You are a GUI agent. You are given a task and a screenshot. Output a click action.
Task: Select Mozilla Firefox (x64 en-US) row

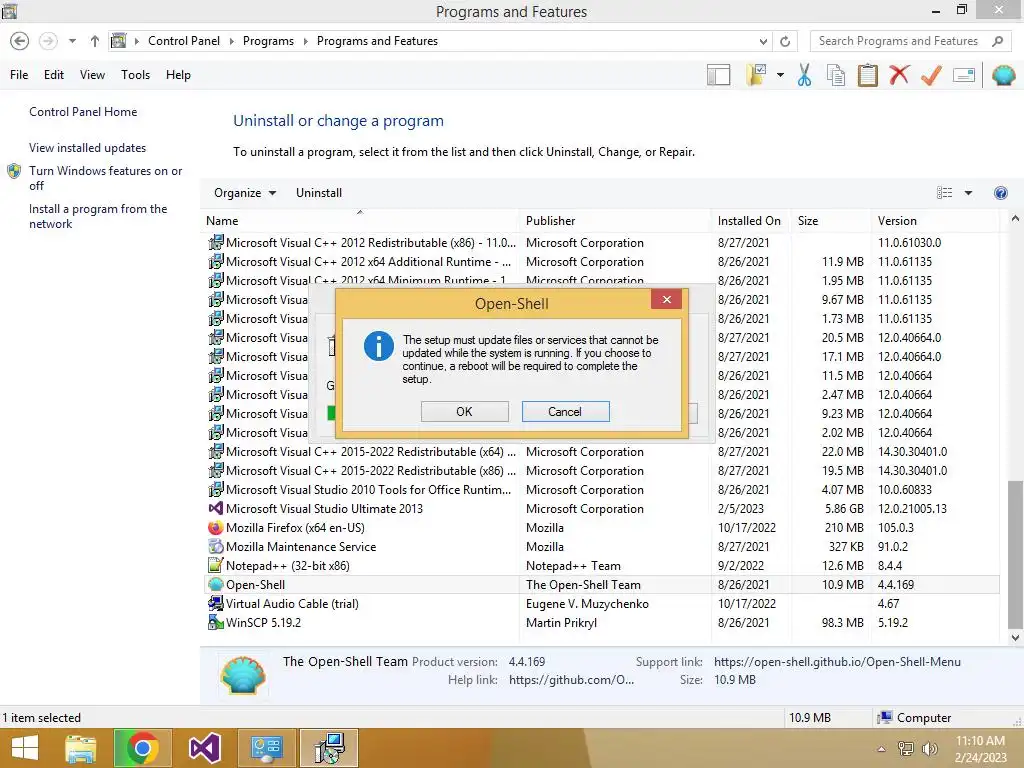[x=601, y=528]
